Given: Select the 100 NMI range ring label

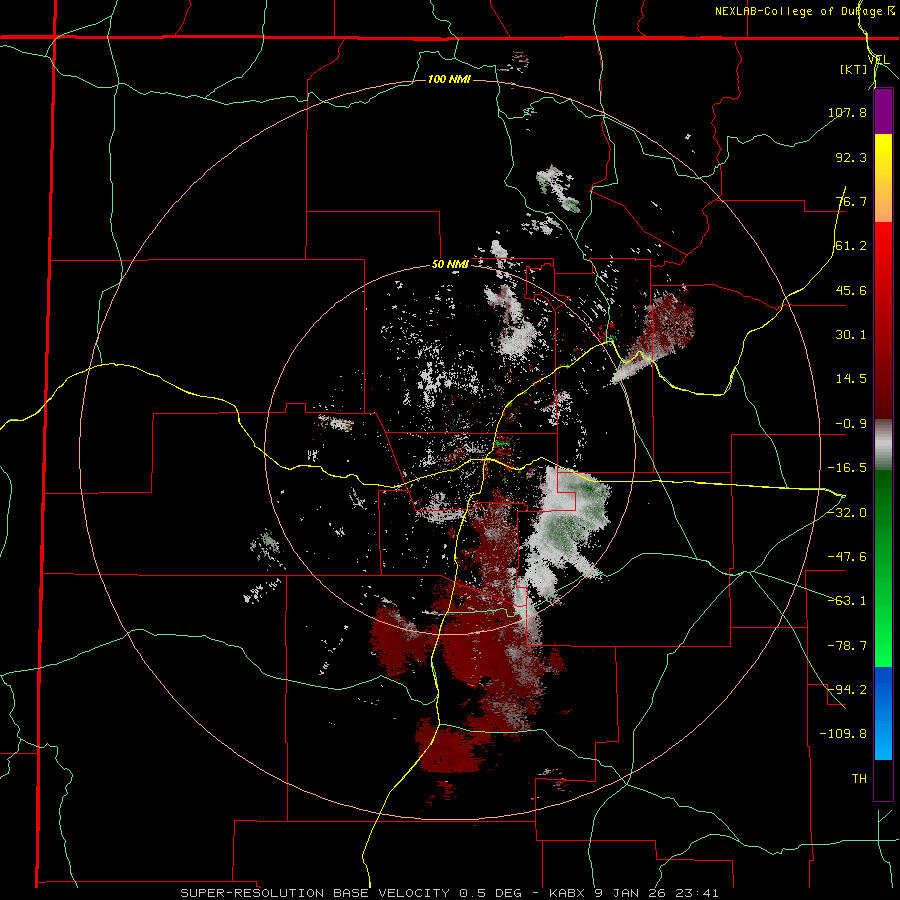Looking at the screenshot, I should pyautogui.click(x=449, y=79).
